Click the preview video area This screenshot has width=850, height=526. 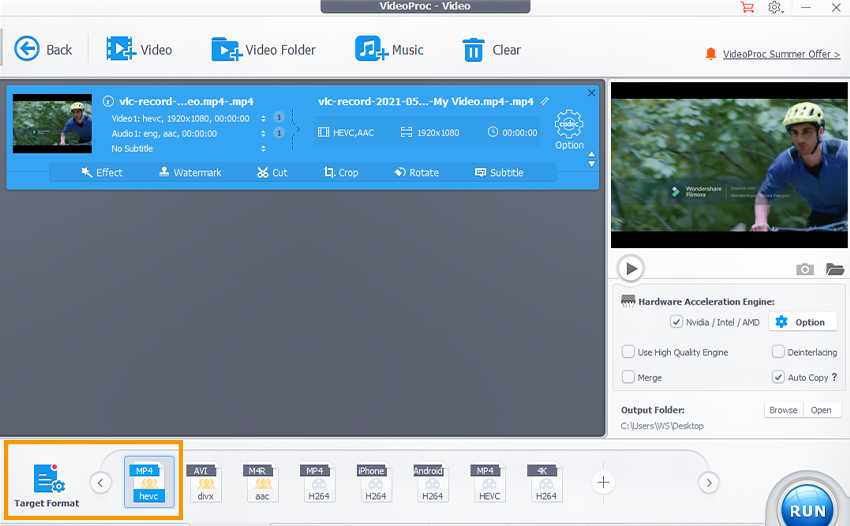click(729, 165)
